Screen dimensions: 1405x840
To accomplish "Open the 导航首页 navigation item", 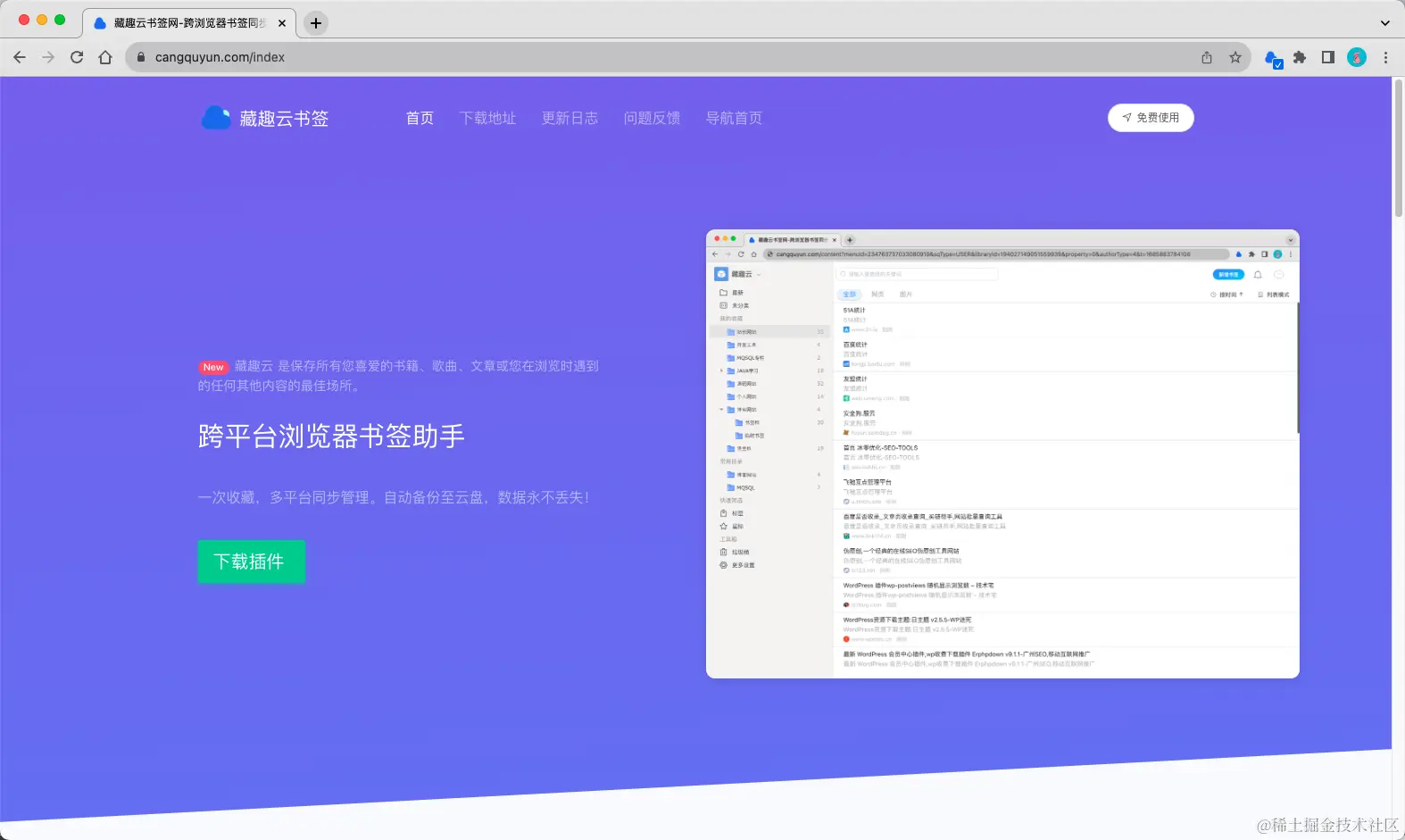I will coord(734,118).
